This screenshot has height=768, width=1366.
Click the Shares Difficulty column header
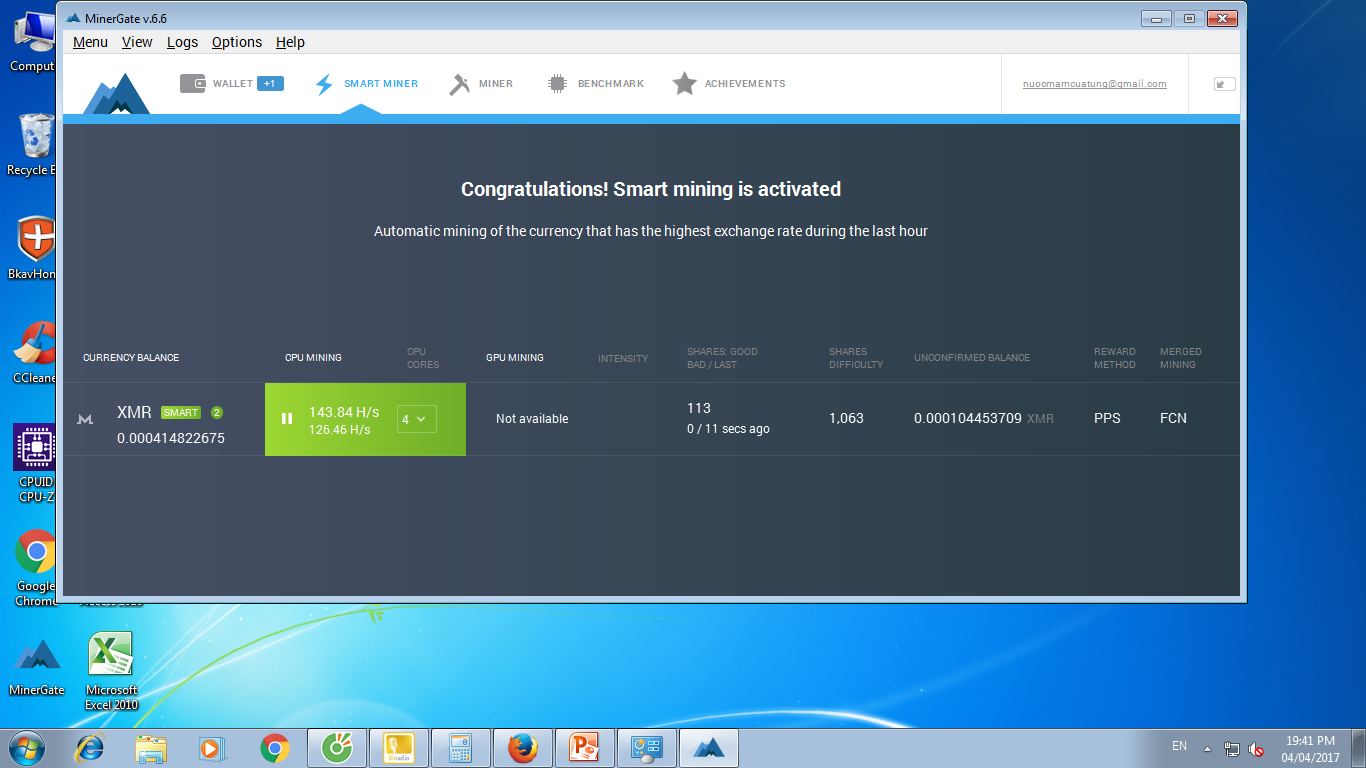click(856, 358)
